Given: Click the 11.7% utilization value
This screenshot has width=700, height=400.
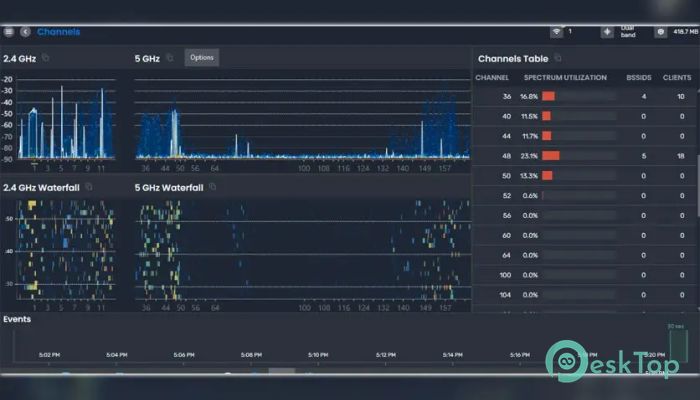Looking at the screenshot, I should point(530,136).
